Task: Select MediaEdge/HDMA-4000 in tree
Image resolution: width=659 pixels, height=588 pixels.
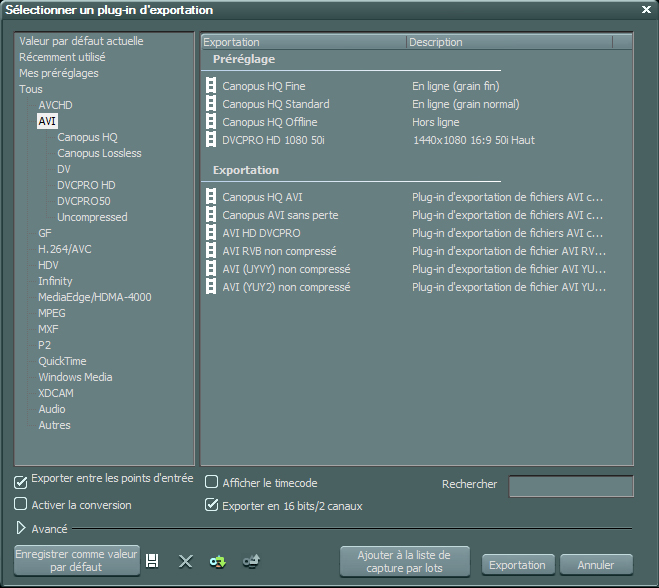Action: 95,297
